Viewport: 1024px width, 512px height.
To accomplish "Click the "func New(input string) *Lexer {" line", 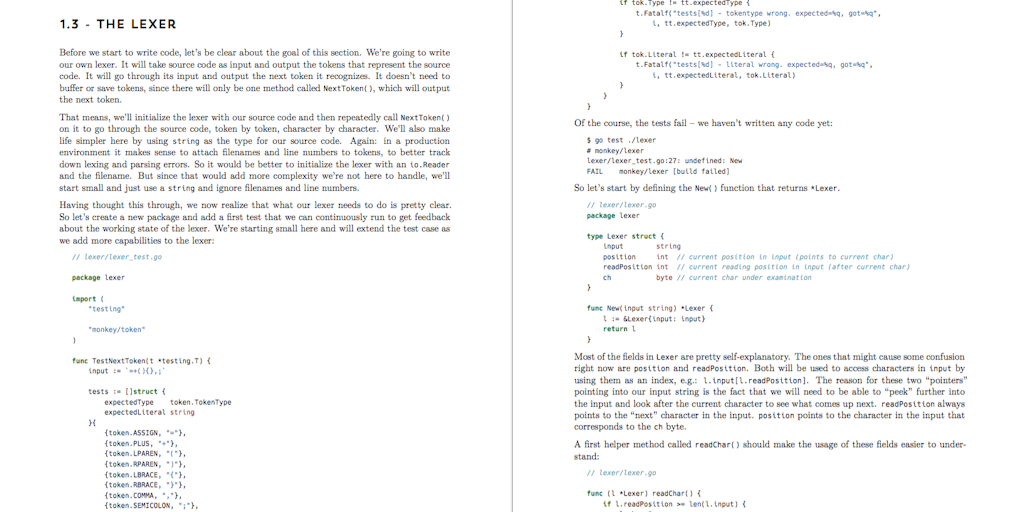I will [x=650, y=308].
